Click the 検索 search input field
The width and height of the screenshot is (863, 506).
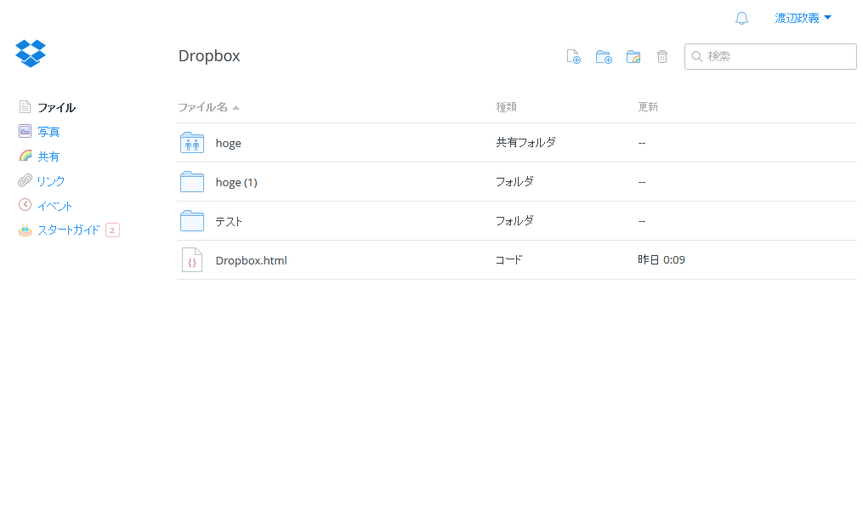coord(770,57)
